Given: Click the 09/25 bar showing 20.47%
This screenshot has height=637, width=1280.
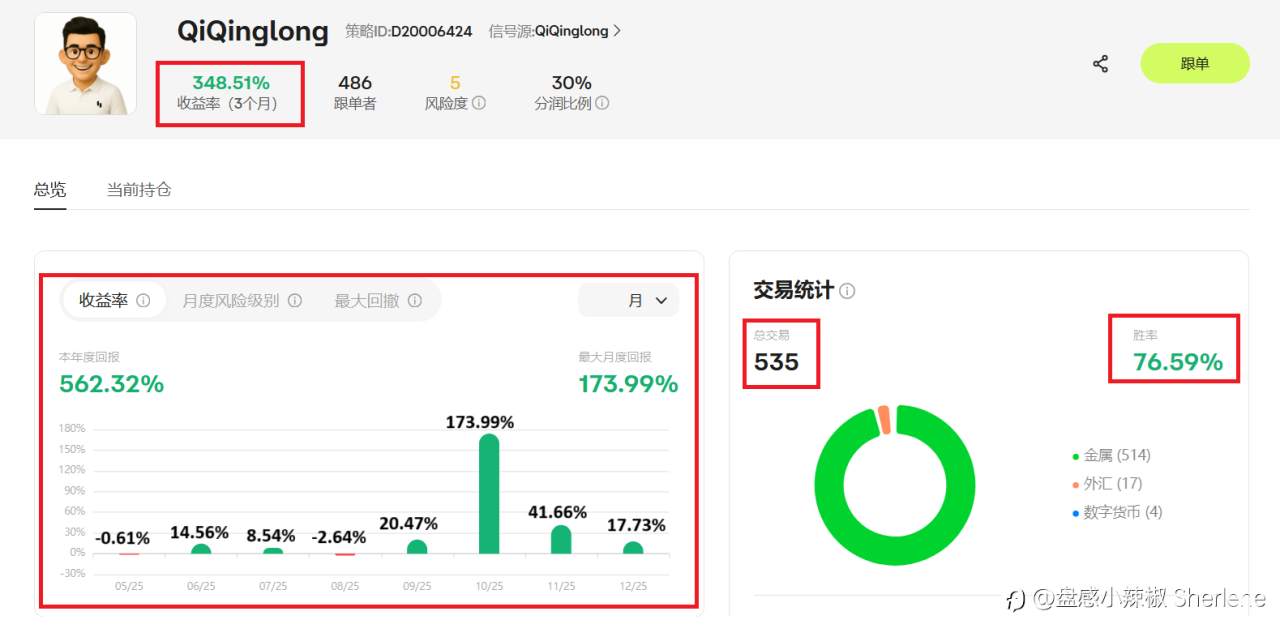Looking at the screenshot, I should [417, 546].
